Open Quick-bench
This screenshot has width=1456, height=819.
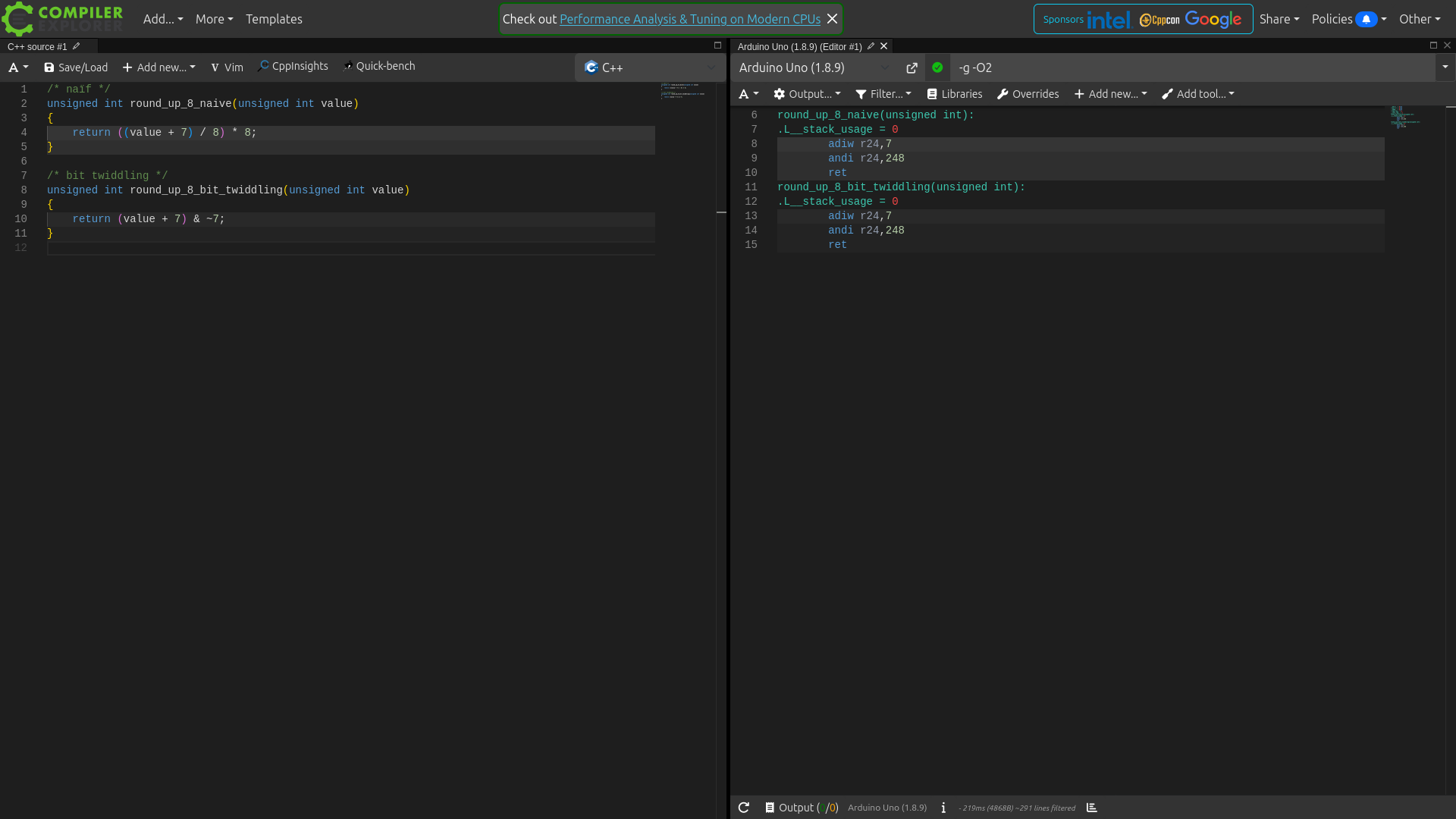(378, 66)
